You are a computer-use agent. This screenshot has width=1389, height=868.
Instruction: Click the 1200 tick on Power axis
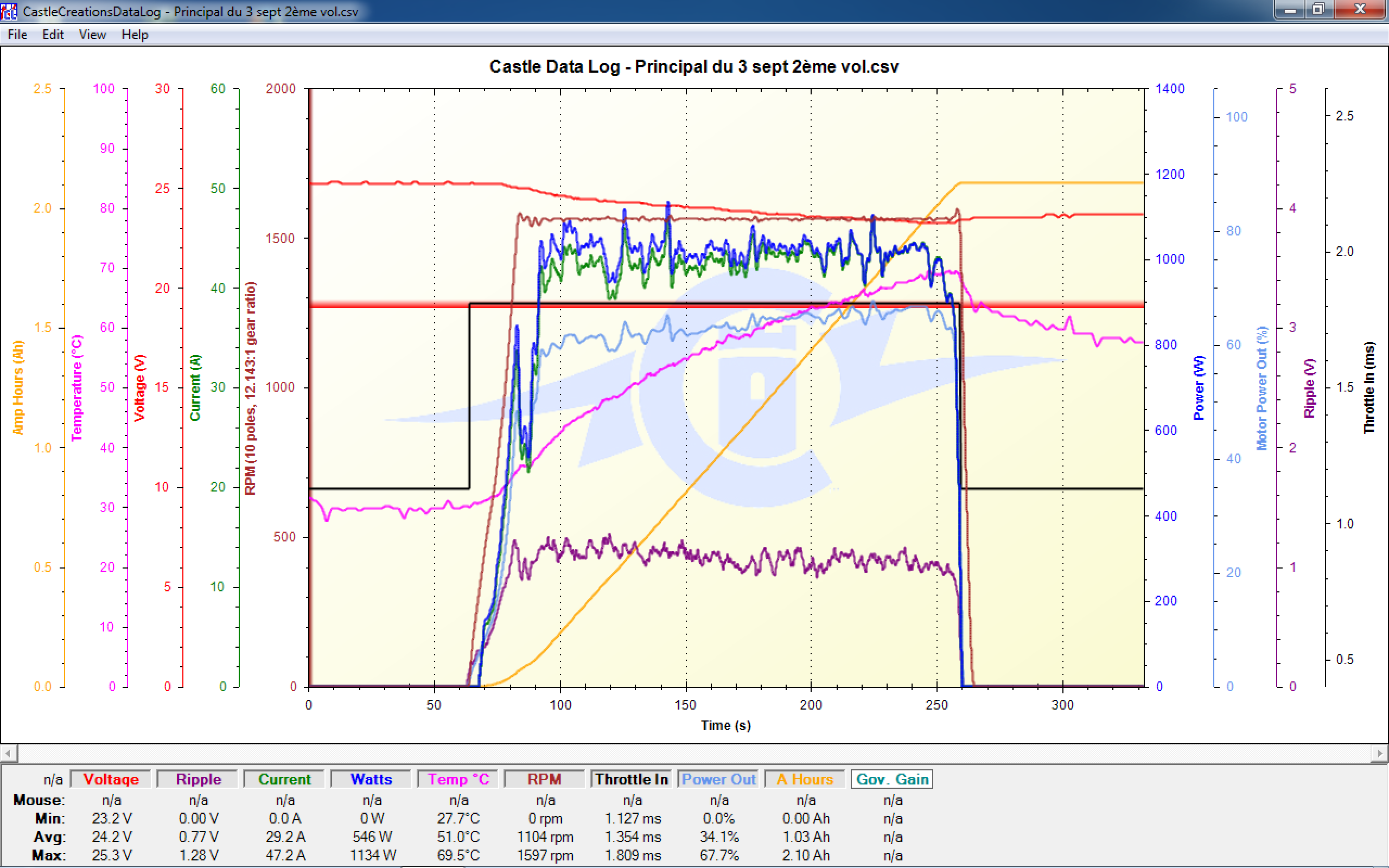coord(1170,174)
